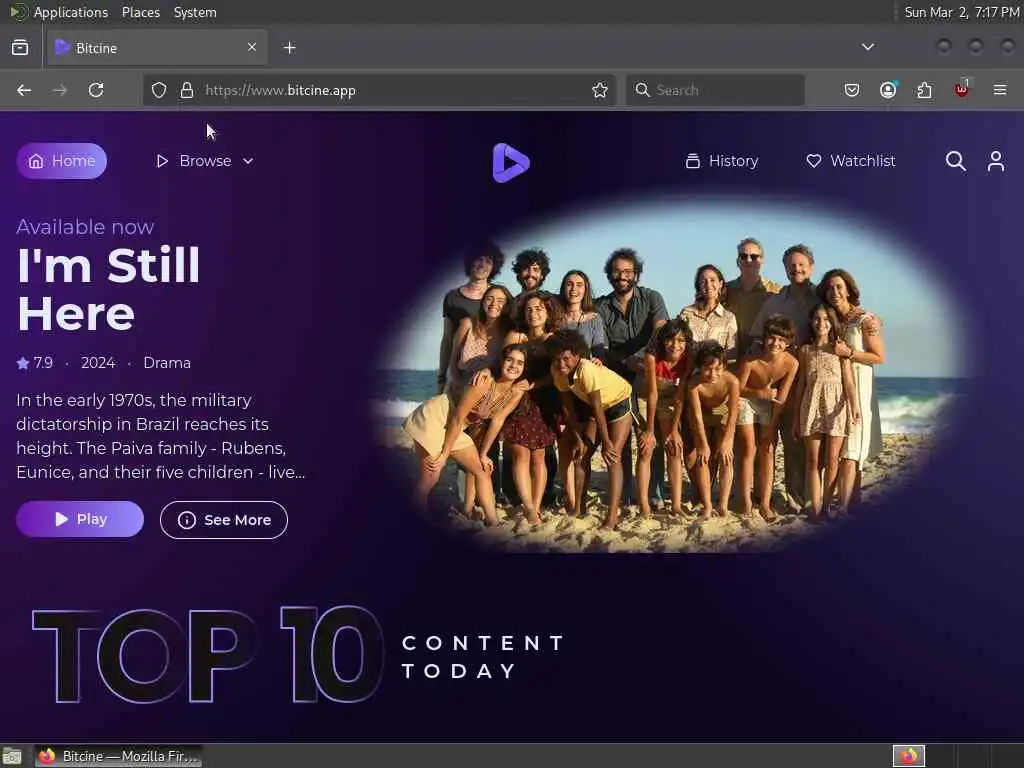
Task: Go to the Home nav button
Action: click(x=62, y=161)
